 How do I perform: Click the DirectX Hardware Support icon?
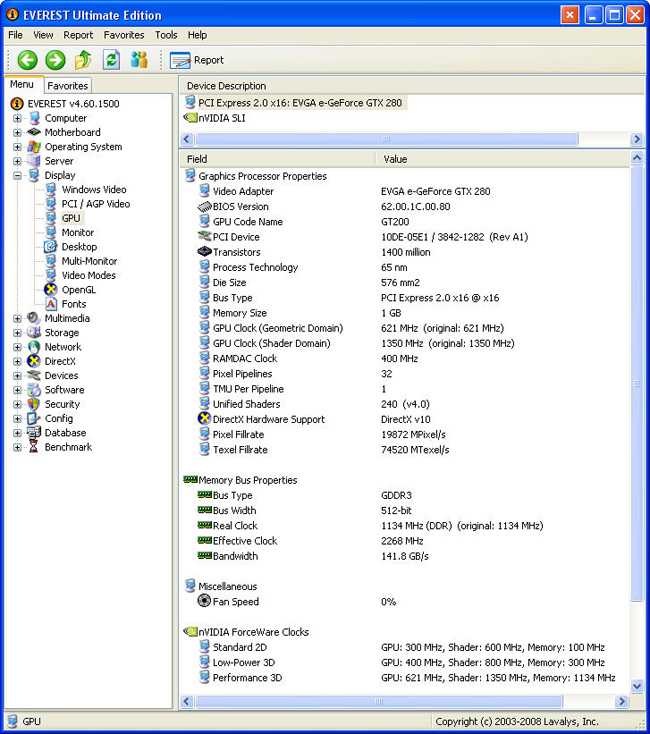coord(204,419)
